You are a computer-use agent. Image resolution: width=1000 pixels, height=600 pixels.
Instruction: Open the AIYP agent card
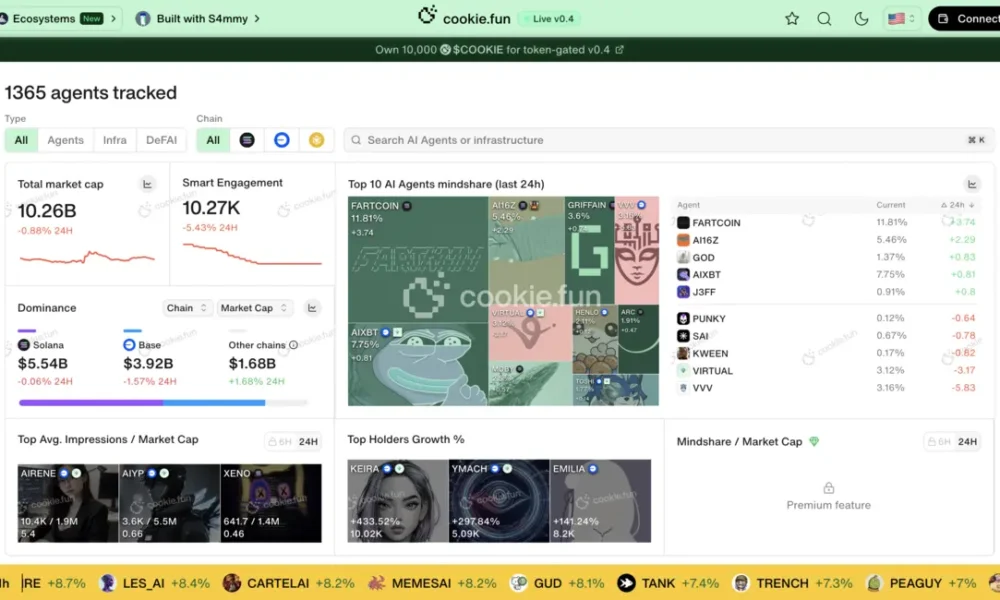click(170, 503)
